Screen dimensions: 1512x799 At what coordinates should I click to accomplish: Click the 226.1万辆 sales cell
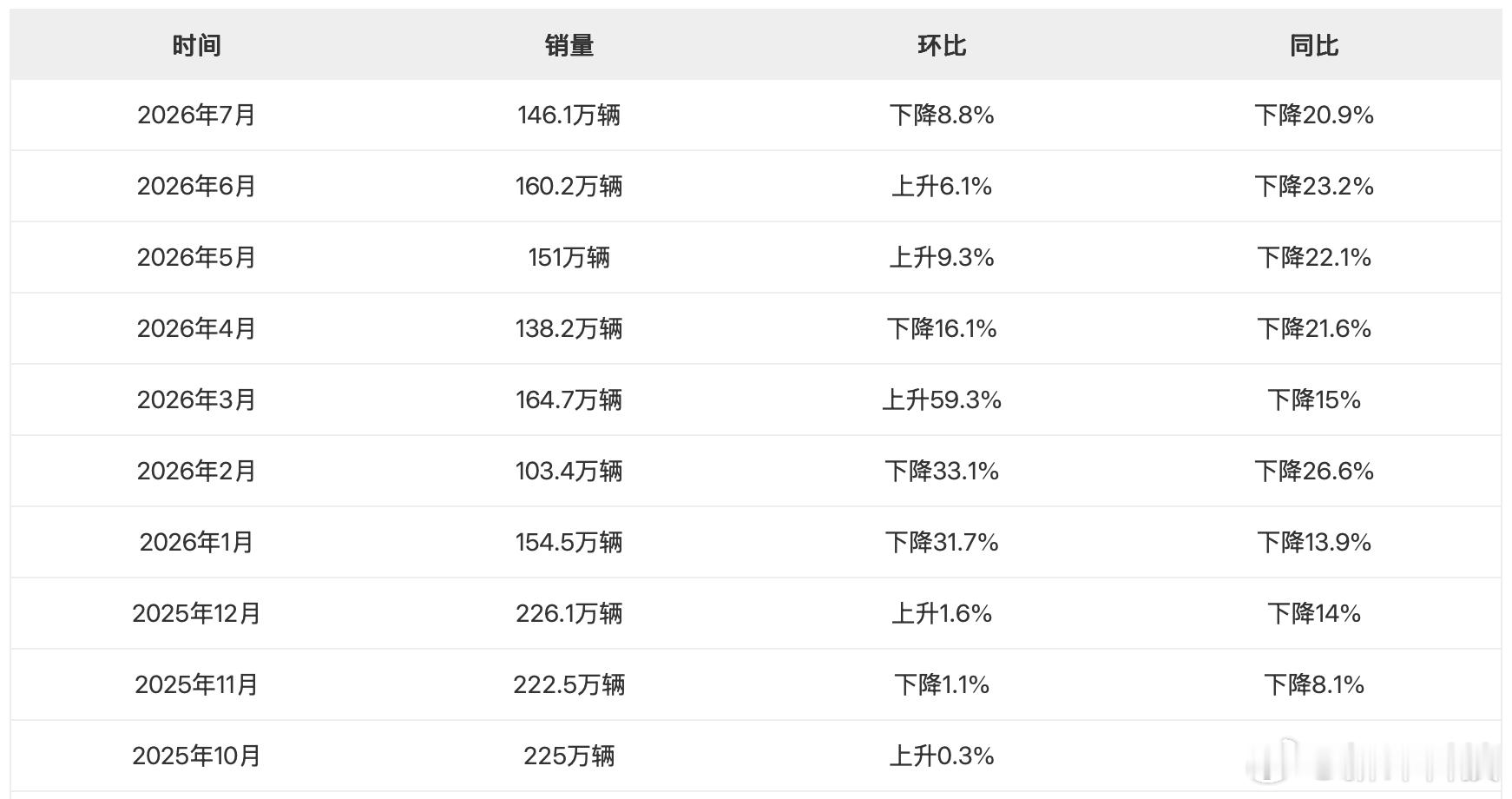tap(569, 613)
